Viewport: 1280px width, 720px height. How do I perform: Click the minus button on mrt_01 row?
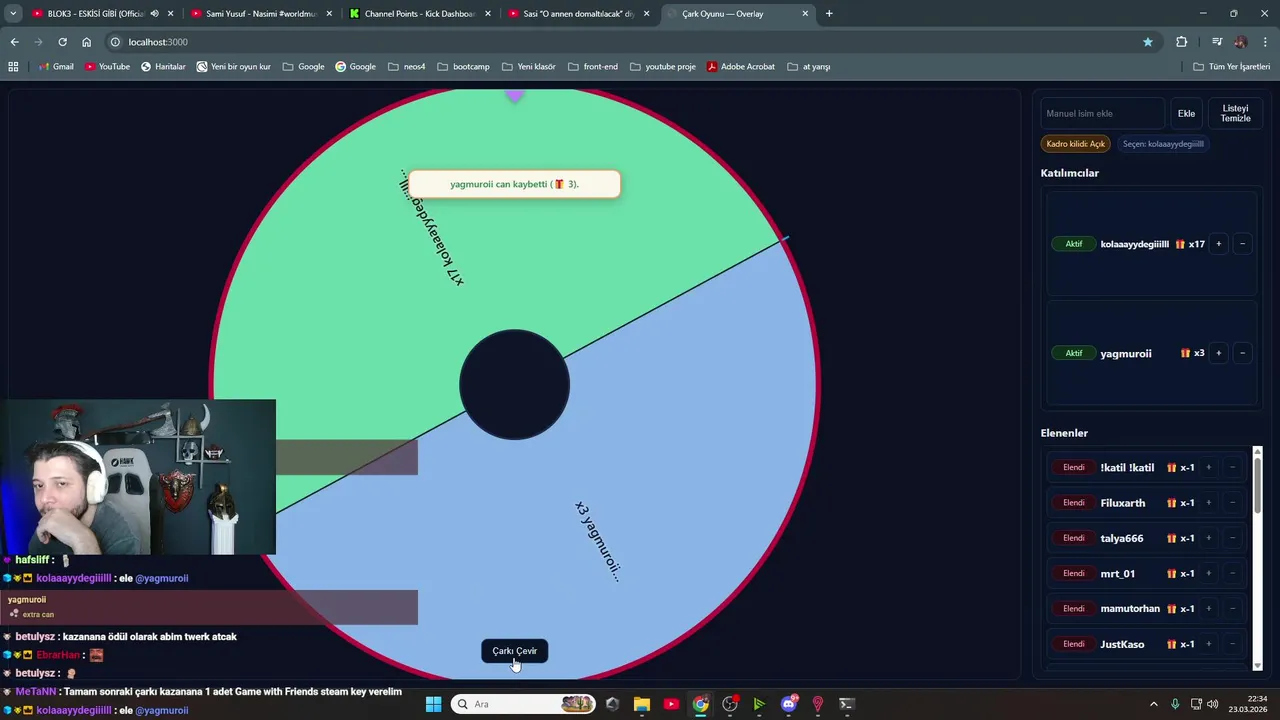[1232, 573]
